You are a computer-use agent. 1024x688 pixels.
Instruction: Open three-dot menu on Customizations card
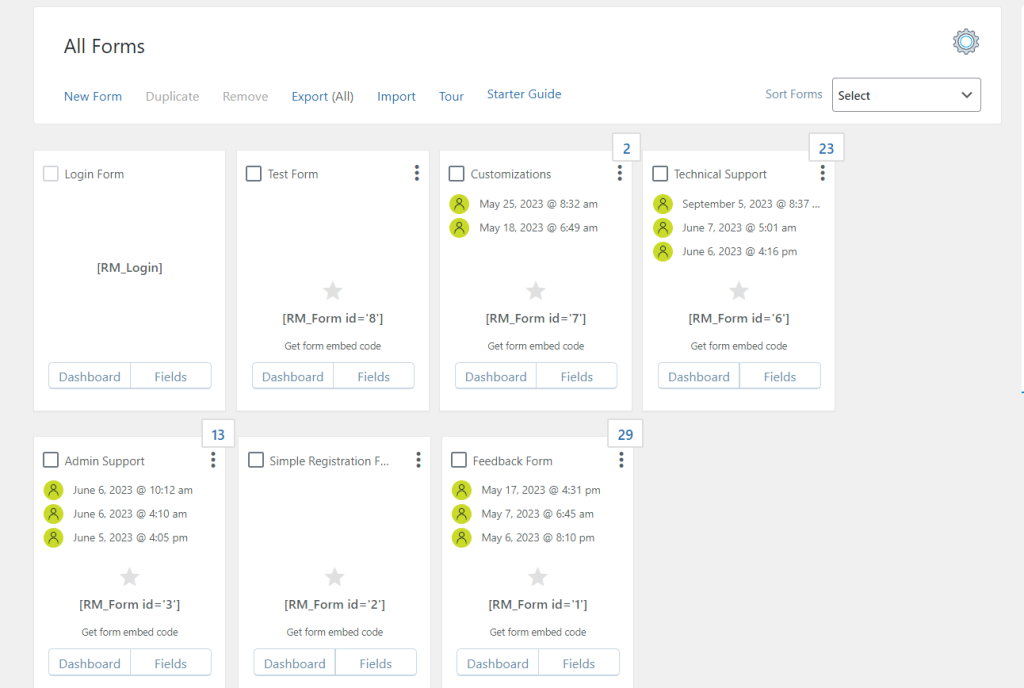click(620, 174)
